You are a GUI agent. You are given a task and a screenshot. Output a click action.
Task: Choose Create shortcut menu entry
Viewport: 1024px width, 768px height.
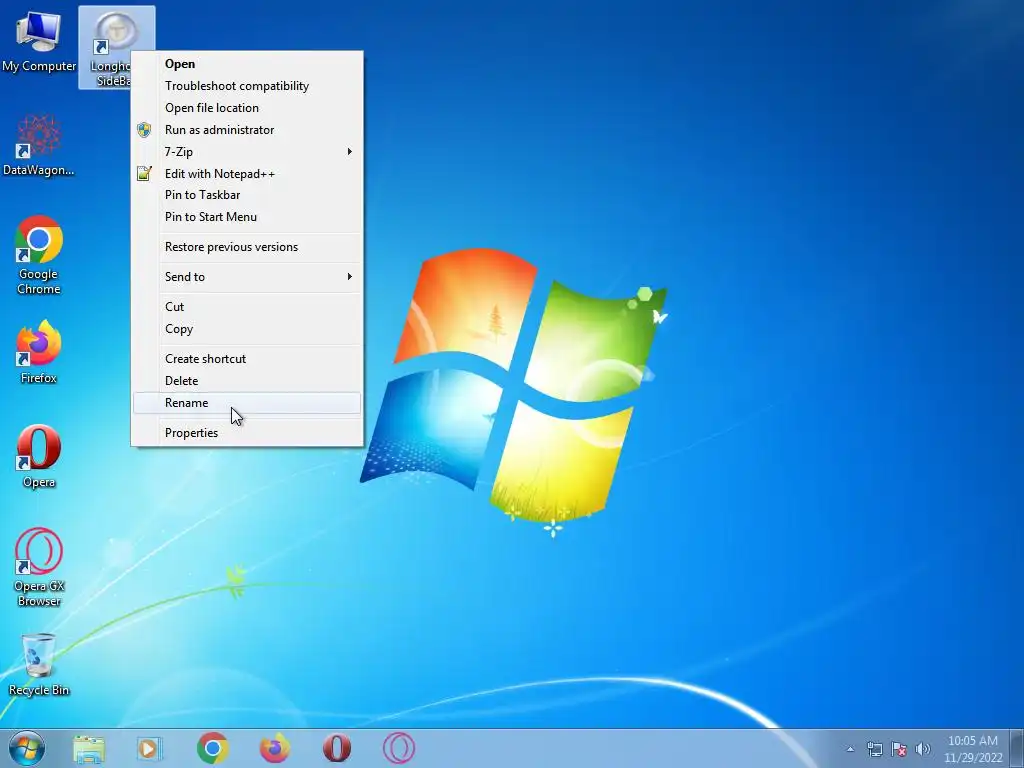point(247,359)
